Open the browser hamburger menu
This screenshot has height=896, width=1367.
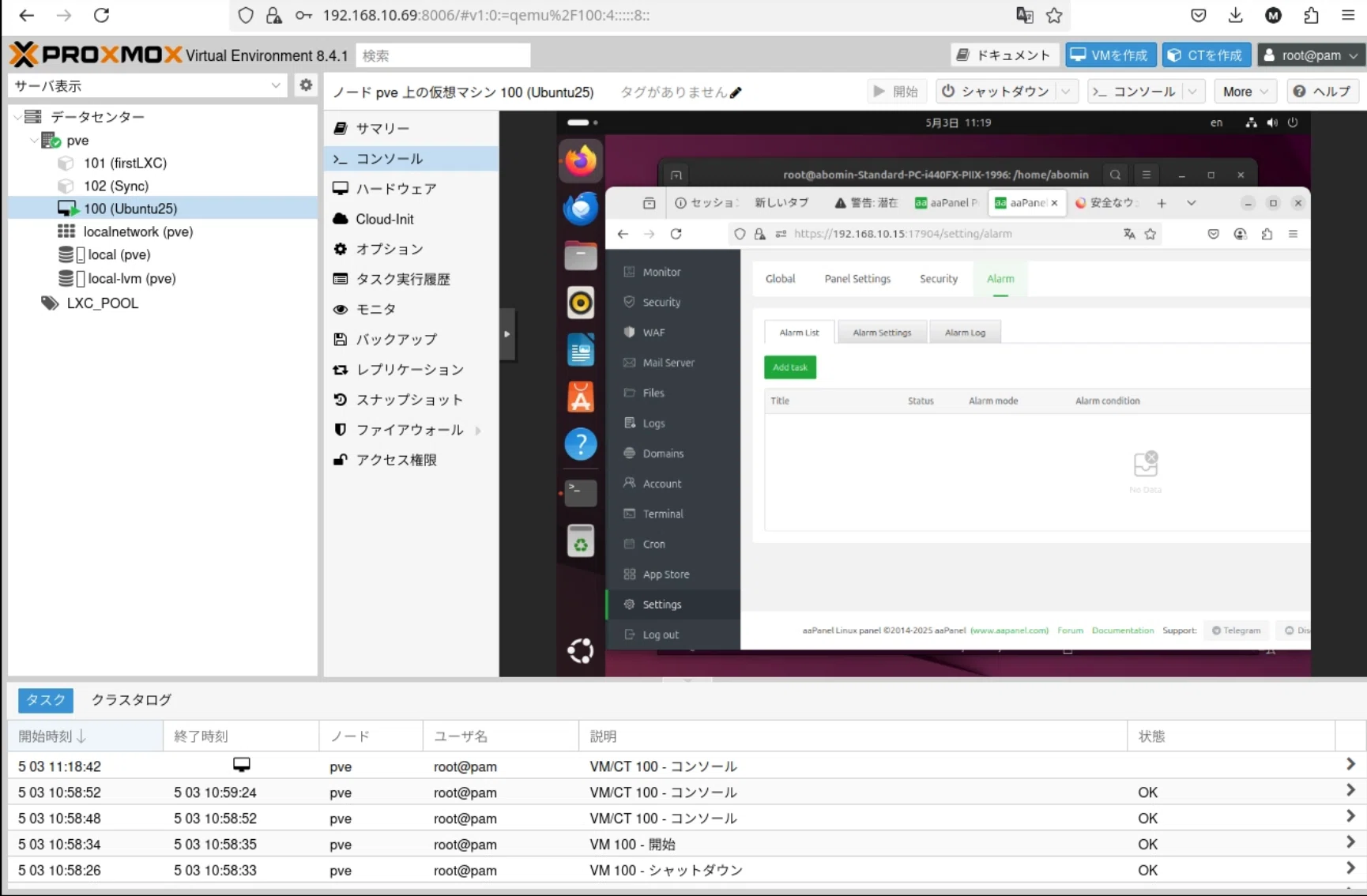(1348, 15)
